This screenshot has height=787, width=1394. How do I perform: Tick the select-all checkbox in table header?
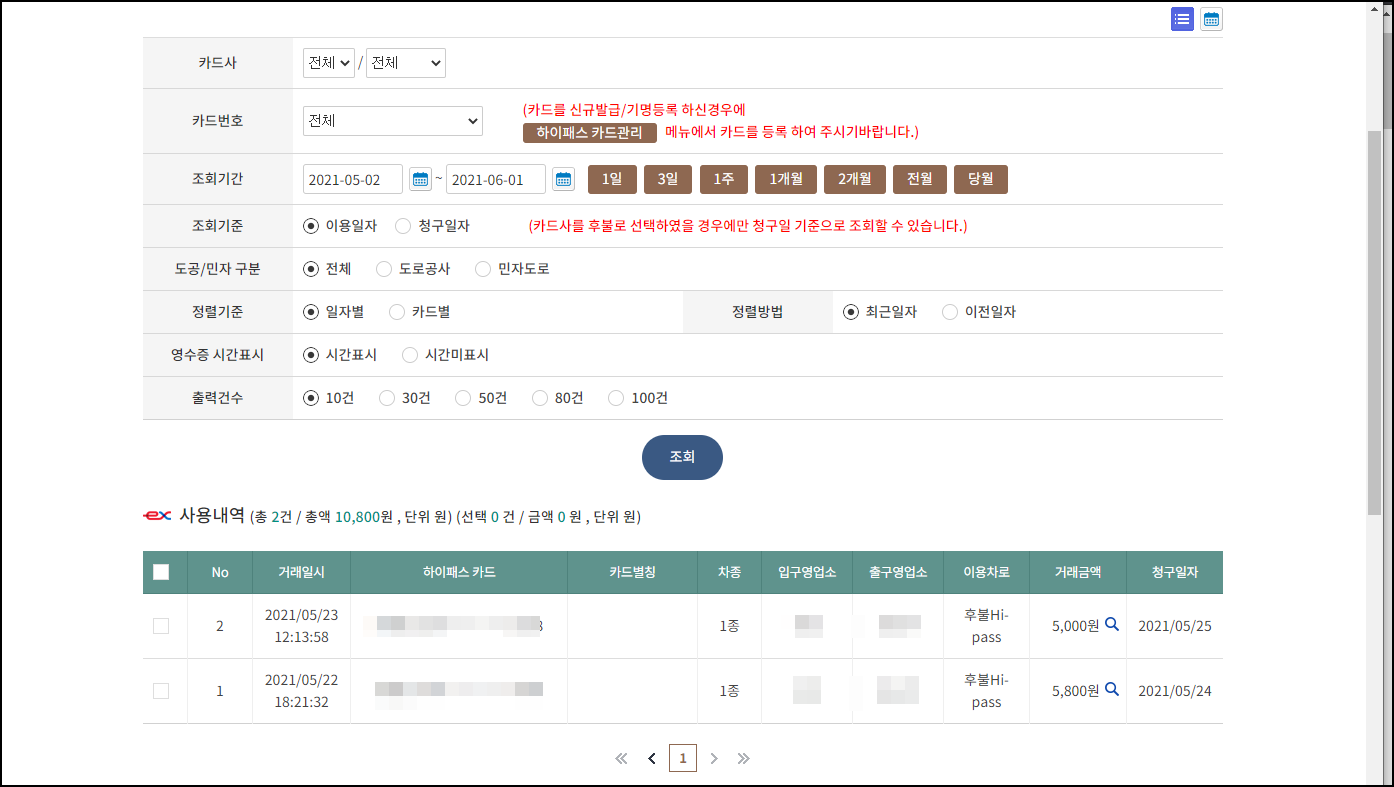coord(161,572)
